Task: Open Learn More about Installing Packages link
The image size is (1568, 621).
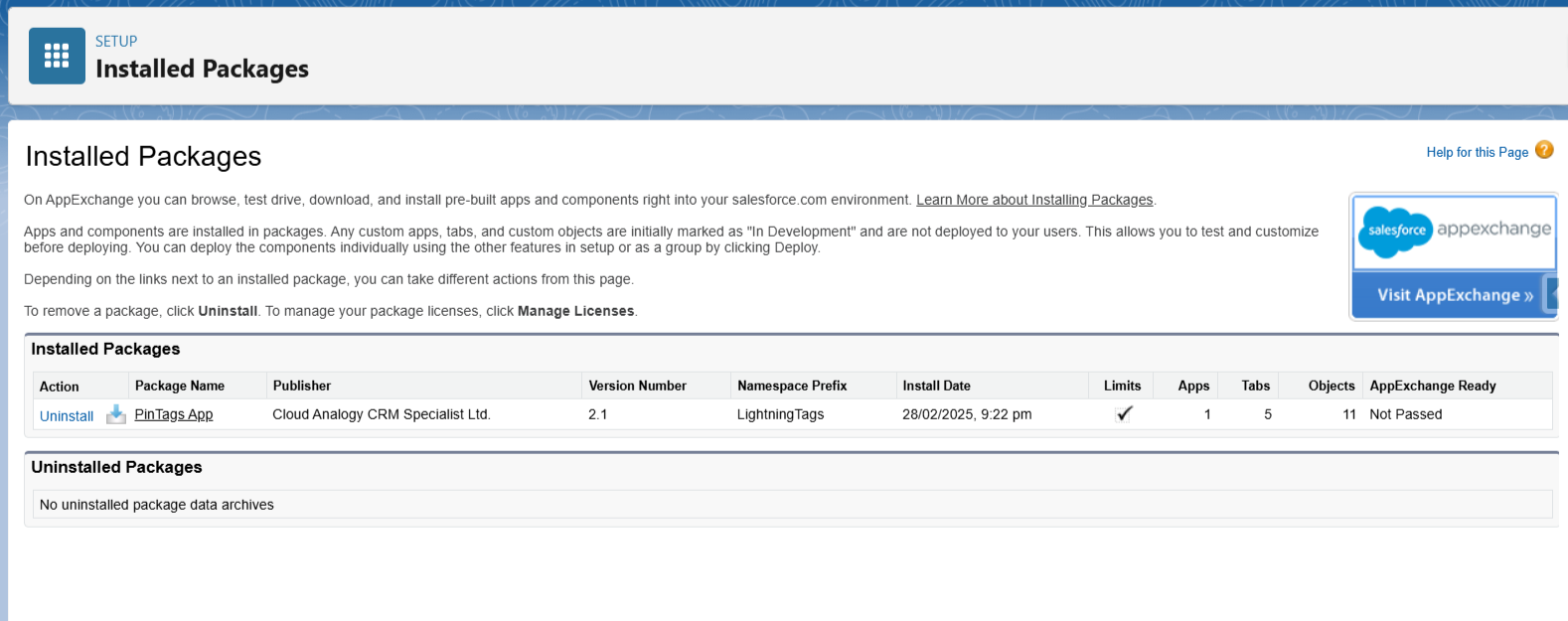Action: click(x=1033, y=200)
